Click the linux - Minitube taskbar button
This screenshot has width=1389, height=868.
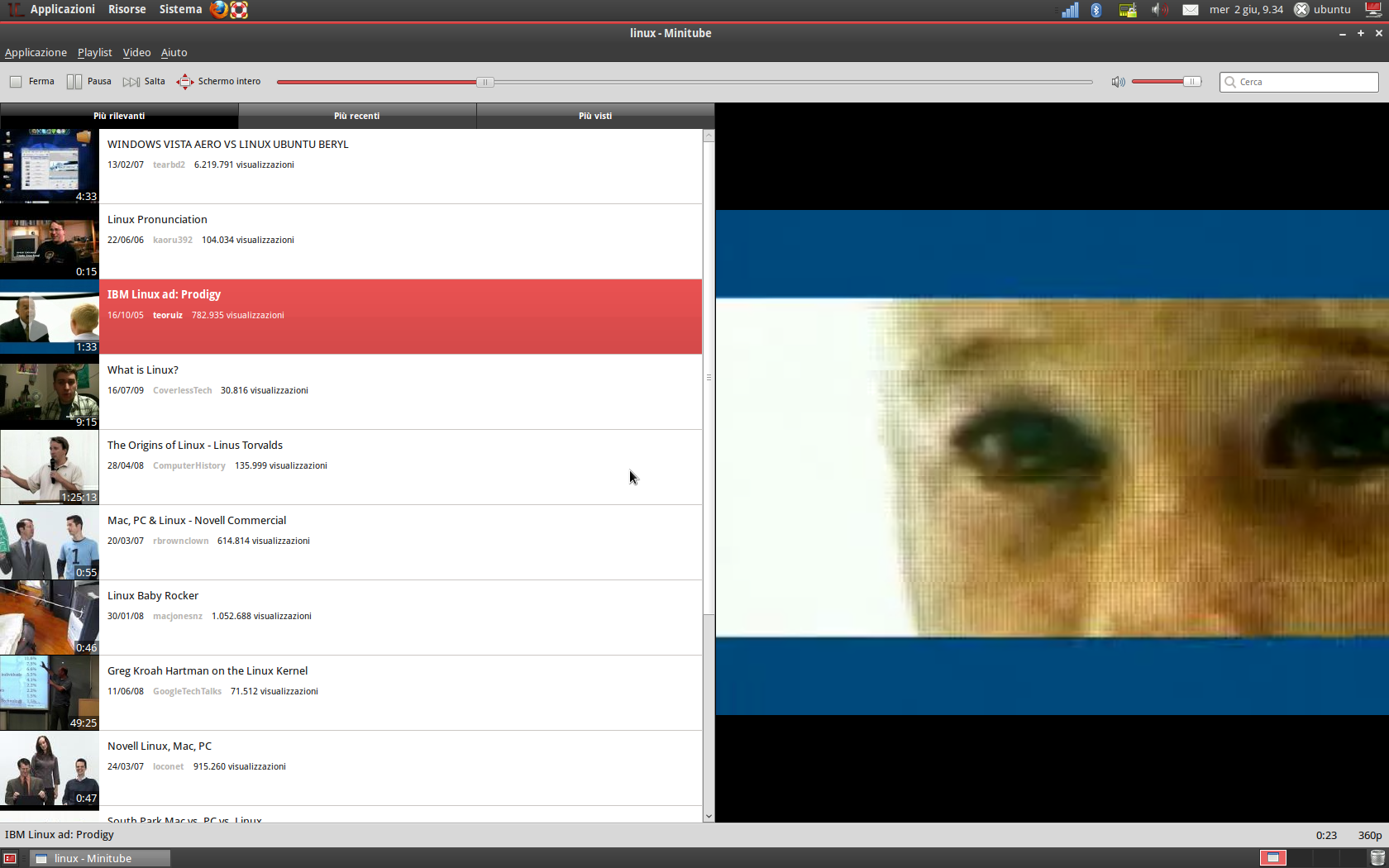[100, 858]
